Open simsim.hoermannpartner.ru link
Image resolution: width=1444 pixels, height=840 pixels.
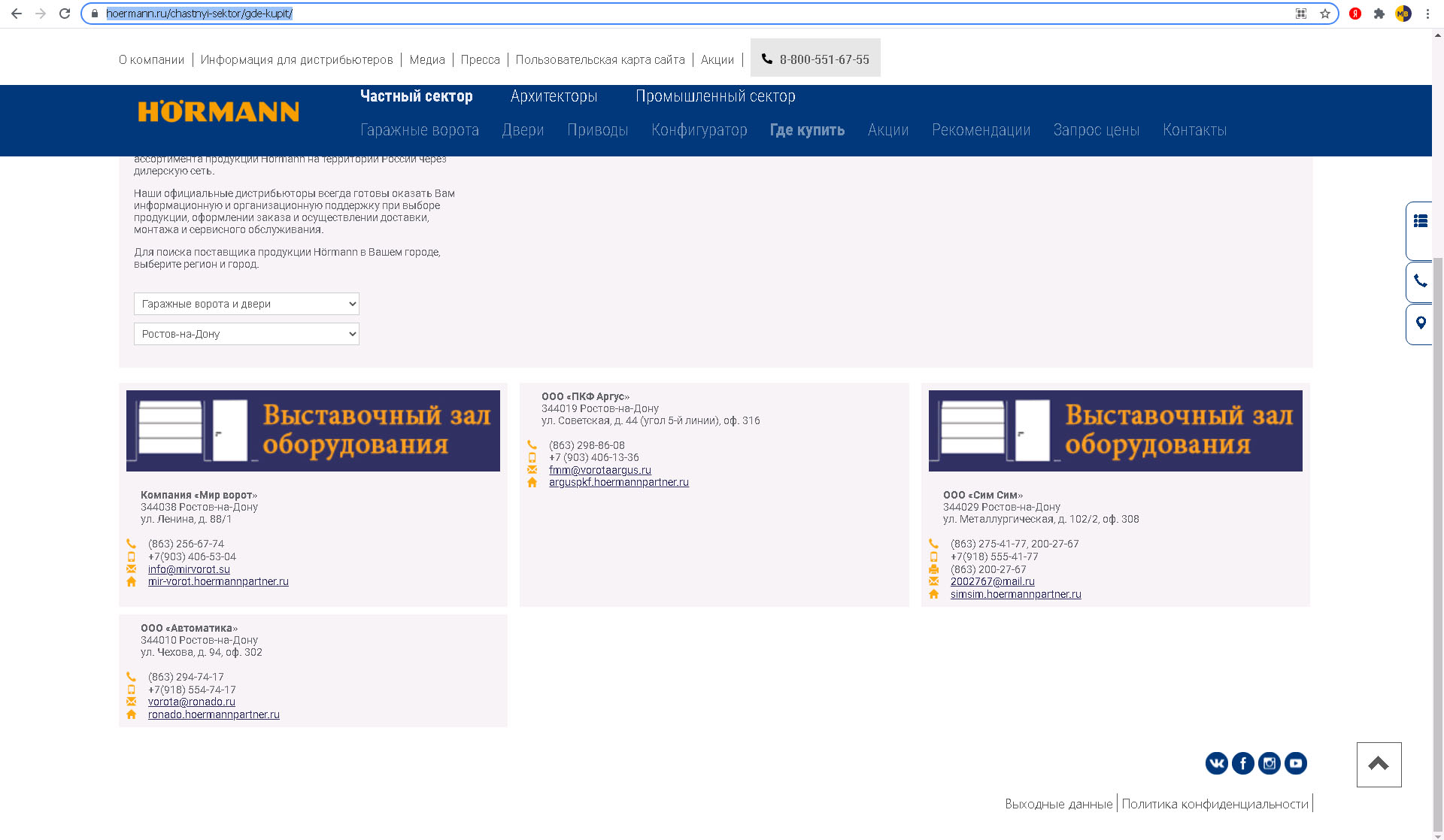point(1016,594)
